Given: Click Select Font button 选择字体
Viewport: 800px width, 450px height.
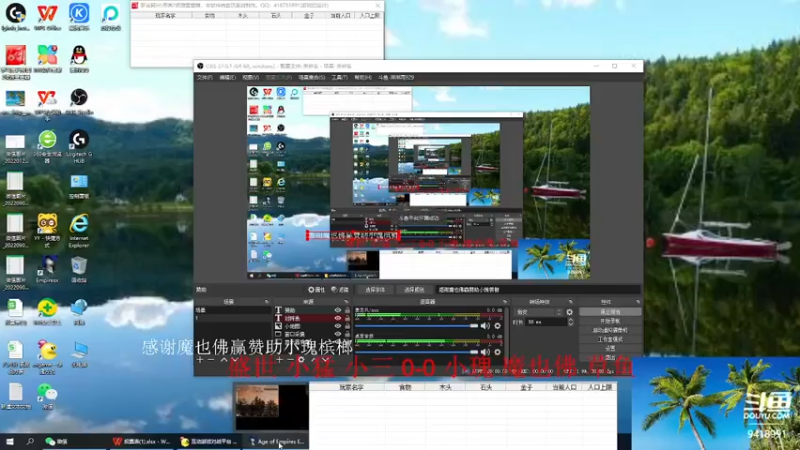Looking at the screenshot, I should coord(374,290).
